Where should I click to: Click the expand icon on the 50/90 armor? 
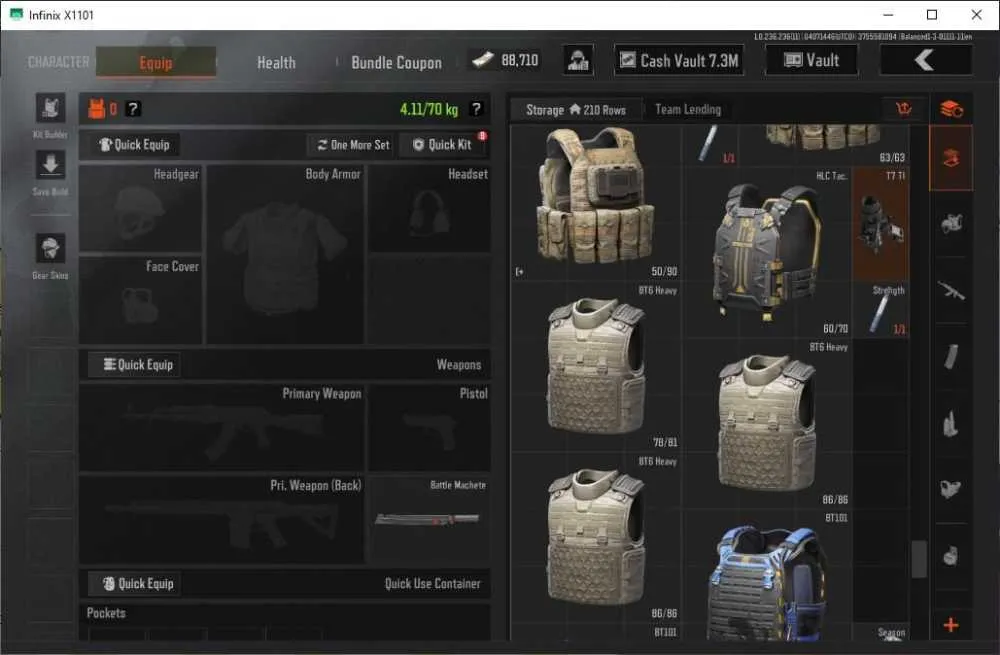pos(520,272)
